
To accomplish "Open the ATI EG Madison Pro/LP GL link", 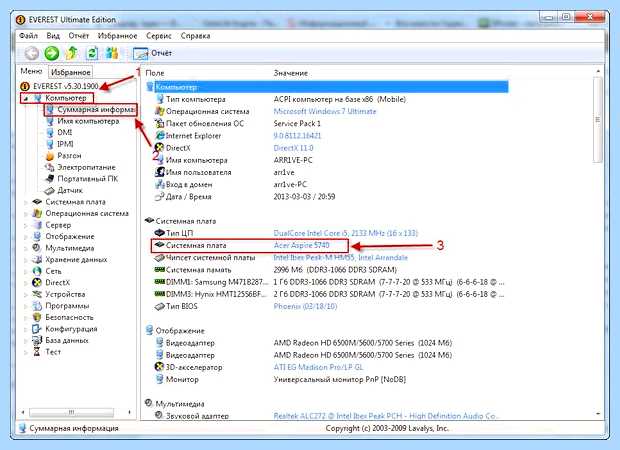I will coord(318,367).
